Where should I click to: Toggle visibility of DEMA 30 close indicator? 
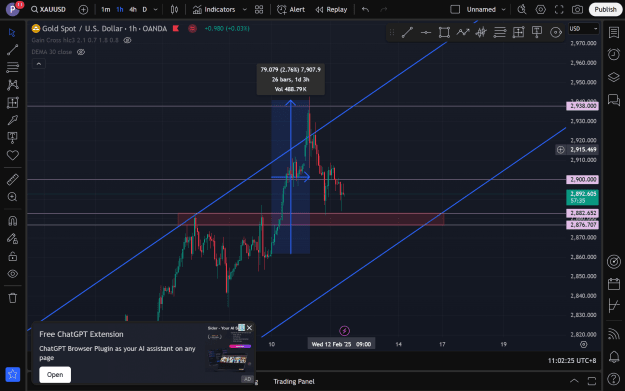[x=81, y=52]
